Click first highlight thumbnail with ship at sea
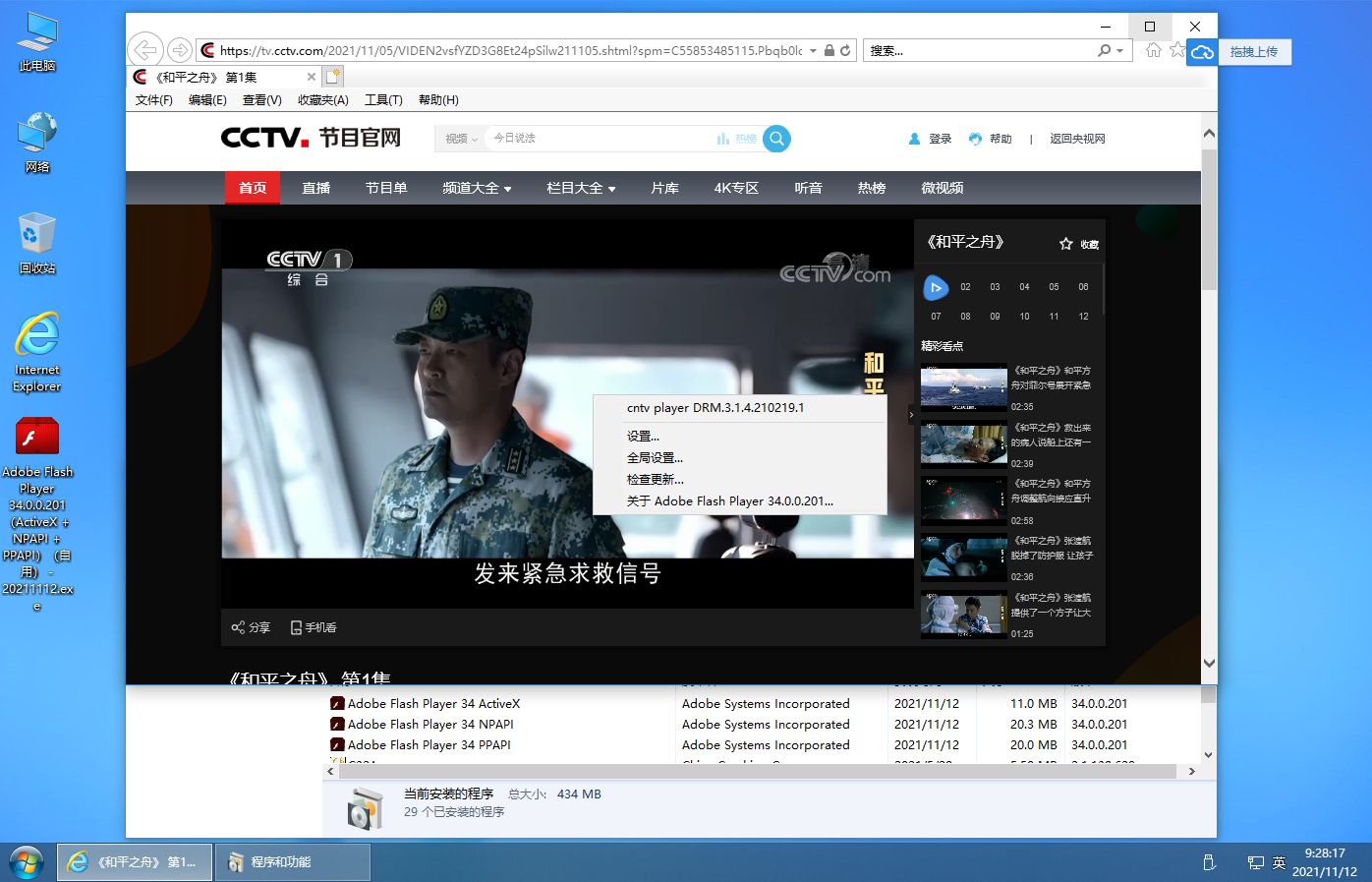 point(963,387)
